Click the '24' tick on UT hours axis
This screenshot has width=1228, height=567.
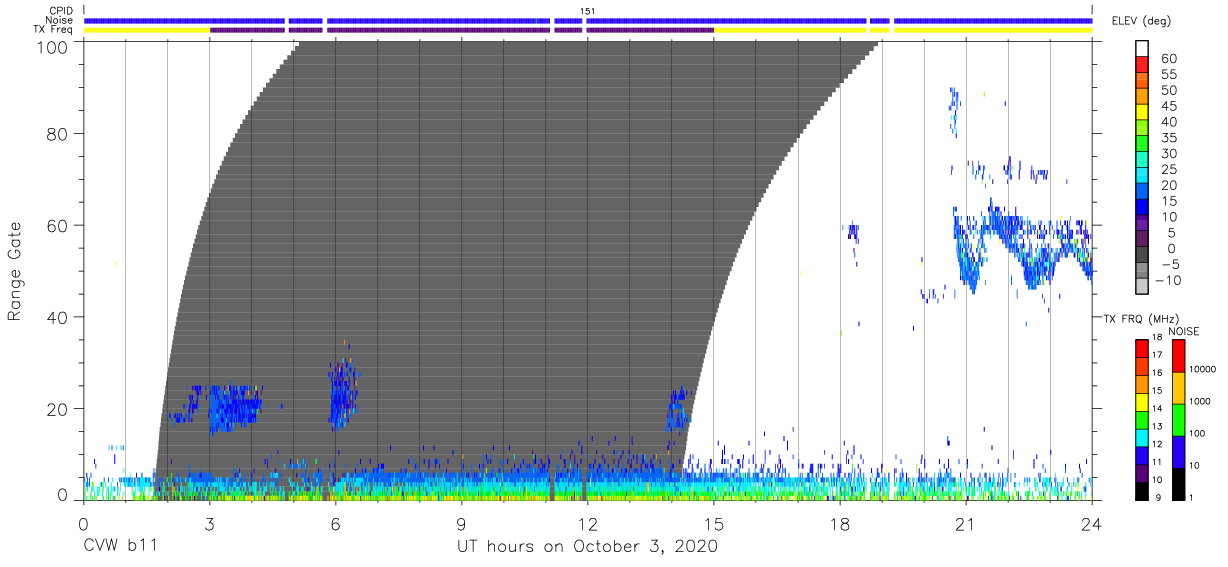tap(1092, 523)
